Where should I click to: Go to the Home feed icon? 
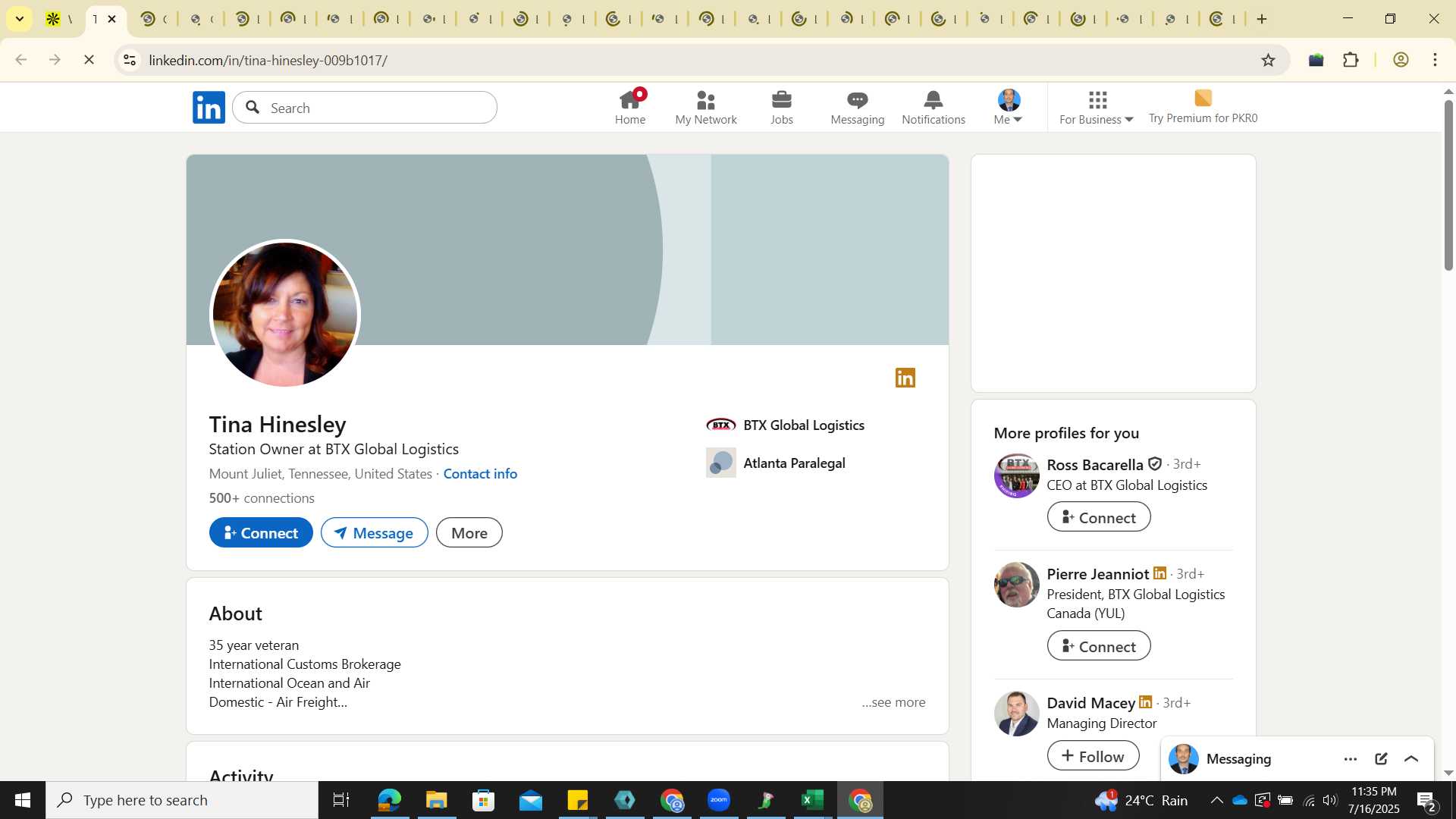pyautogui.click(x=630, y=108)
